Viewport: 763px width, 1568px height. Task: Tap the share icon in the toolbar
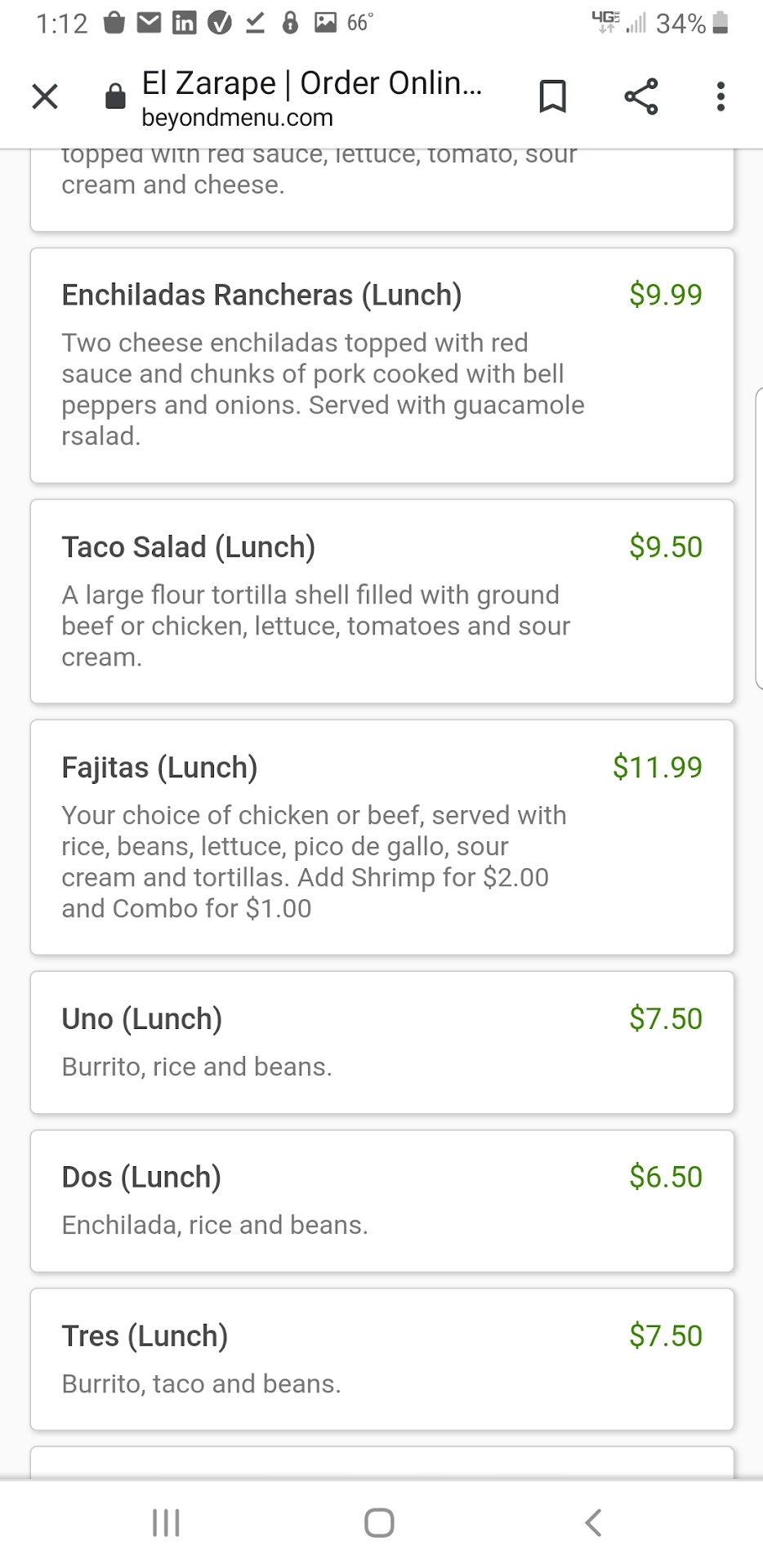click(641, 96)
